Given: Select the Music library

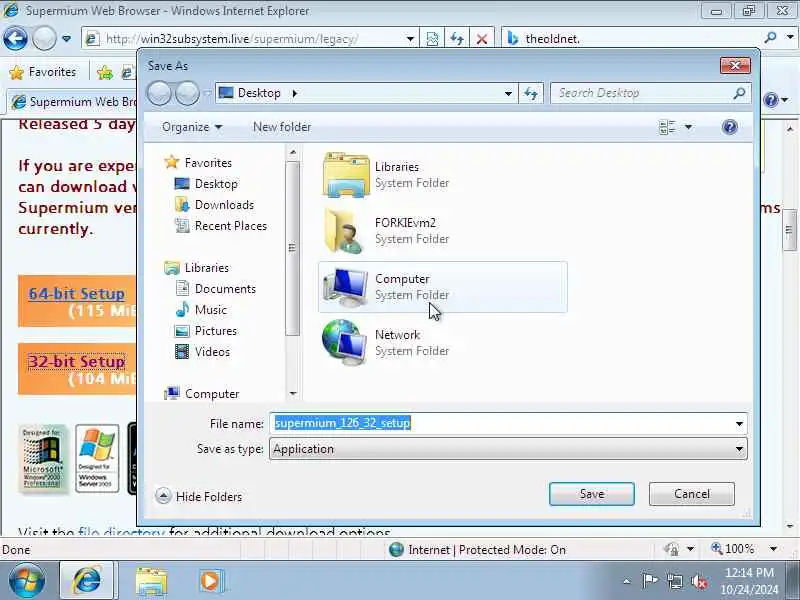Looking at the screenshot, I should [210, 310].
